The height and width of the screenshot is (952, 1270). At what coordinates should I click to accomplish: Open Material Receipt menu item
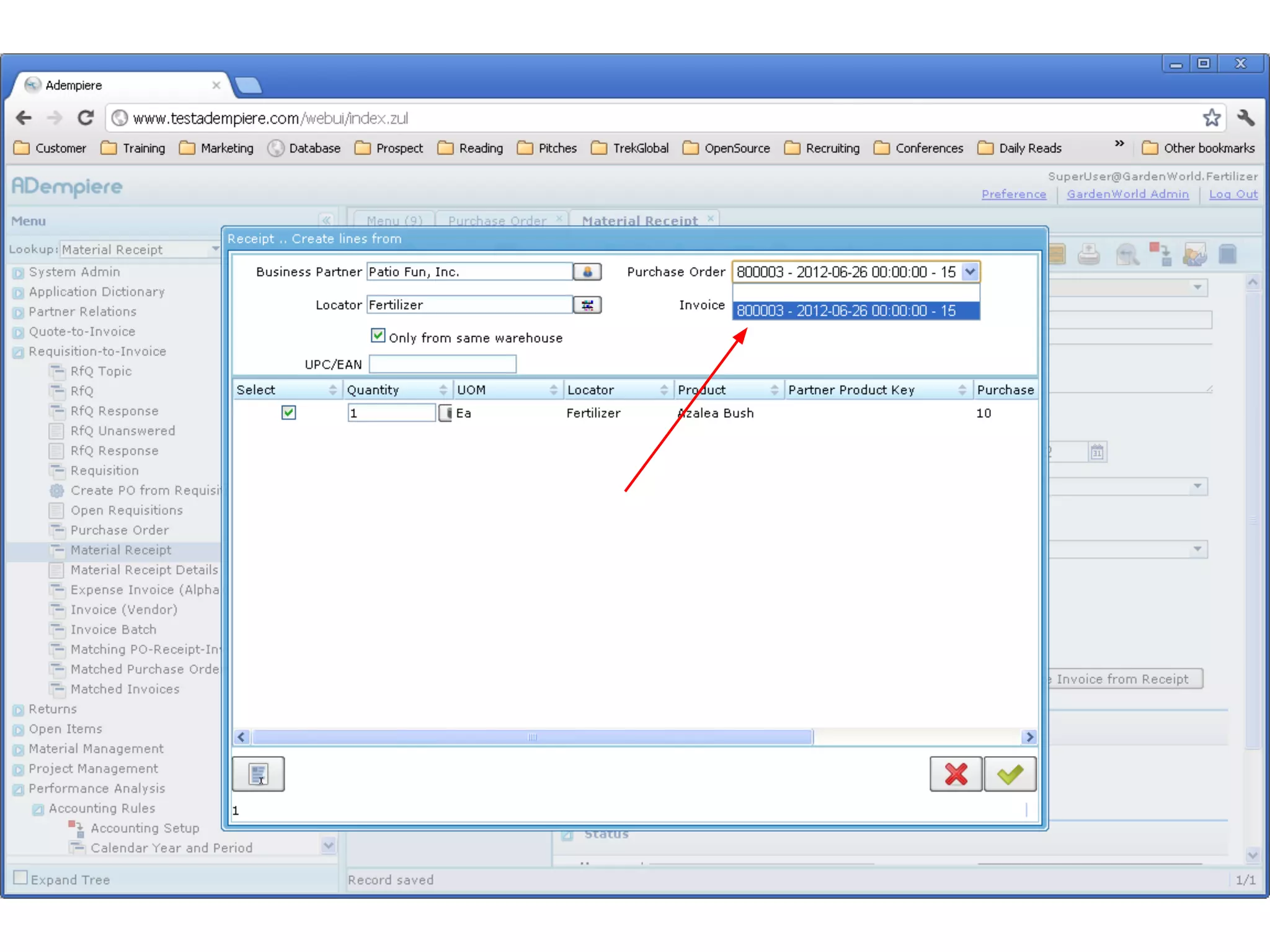click(x=120, y=550)
